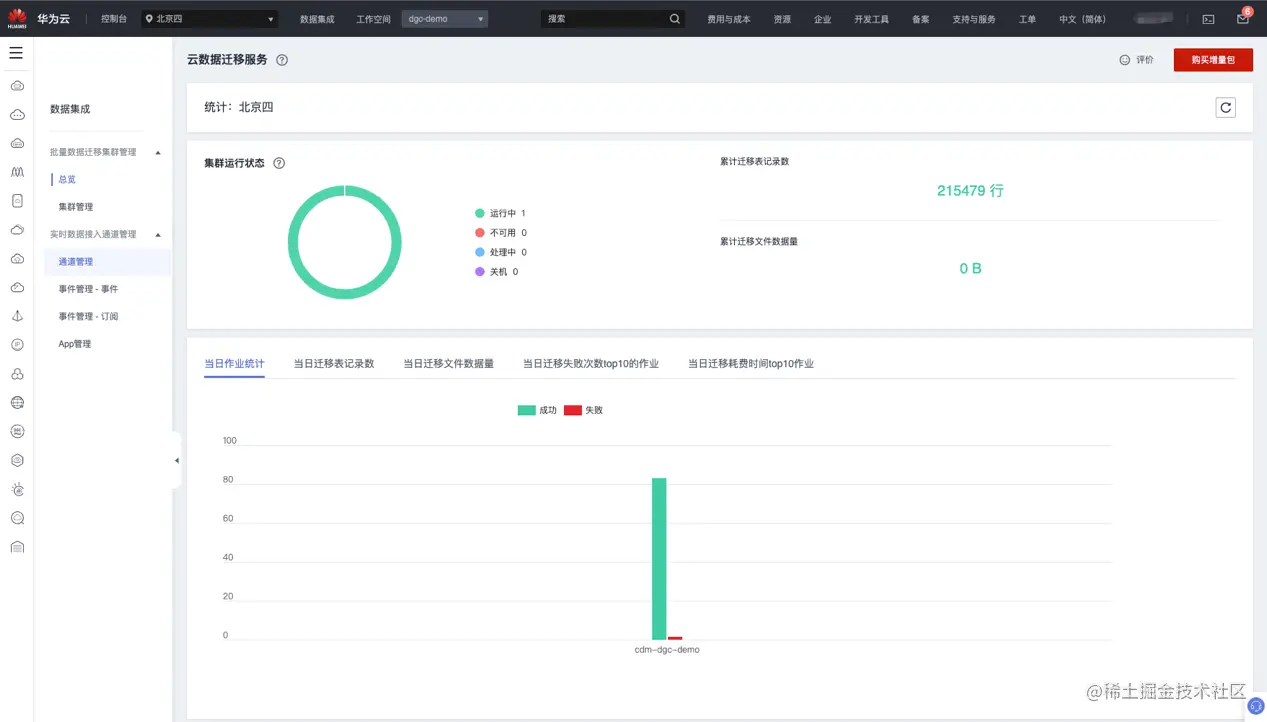Switch to the 当日迁移文件数据量 tab
Viewport: 1267px width, 722px height.
coord(448,364)
